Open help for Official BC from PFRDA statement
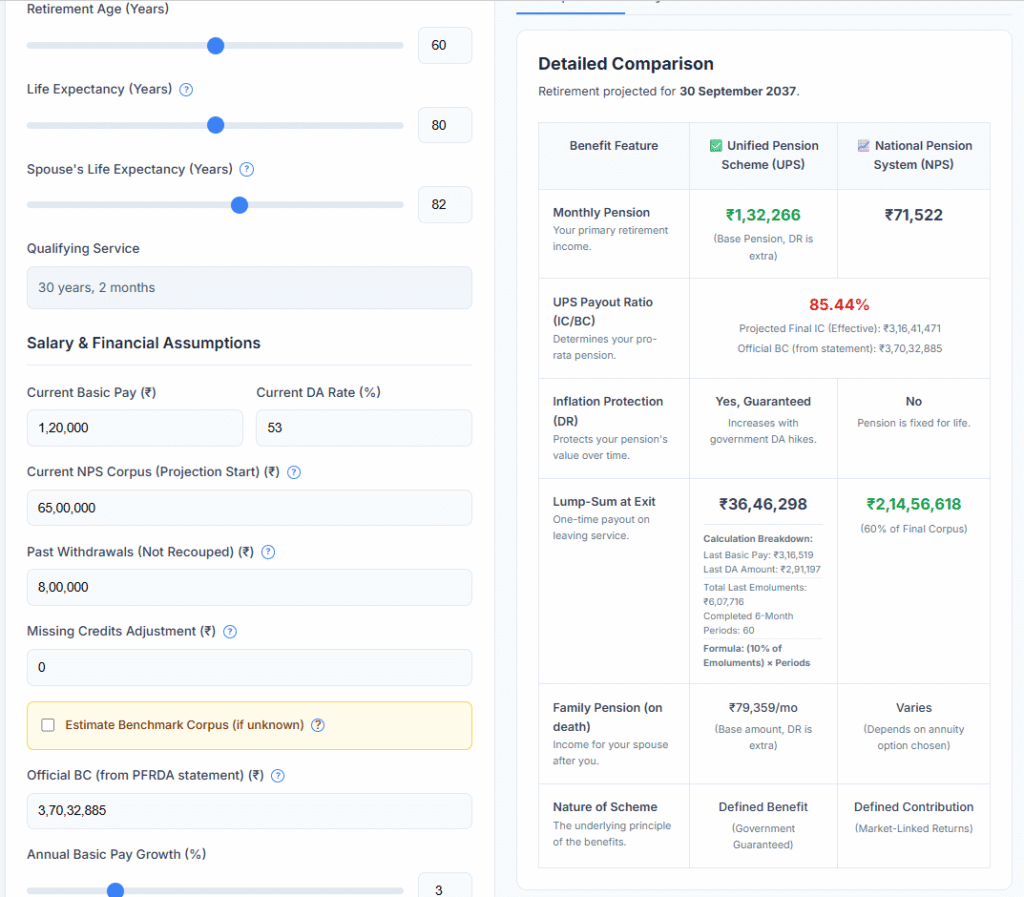Image resolution: width=1024 pixels, height=897 pixels. 278,775
